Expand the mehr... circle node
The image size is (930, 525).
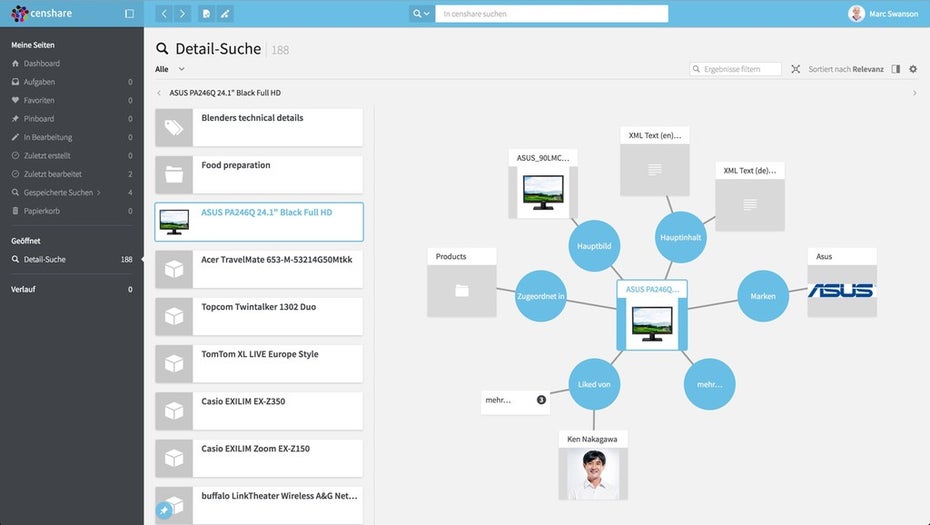click(709, 384)
